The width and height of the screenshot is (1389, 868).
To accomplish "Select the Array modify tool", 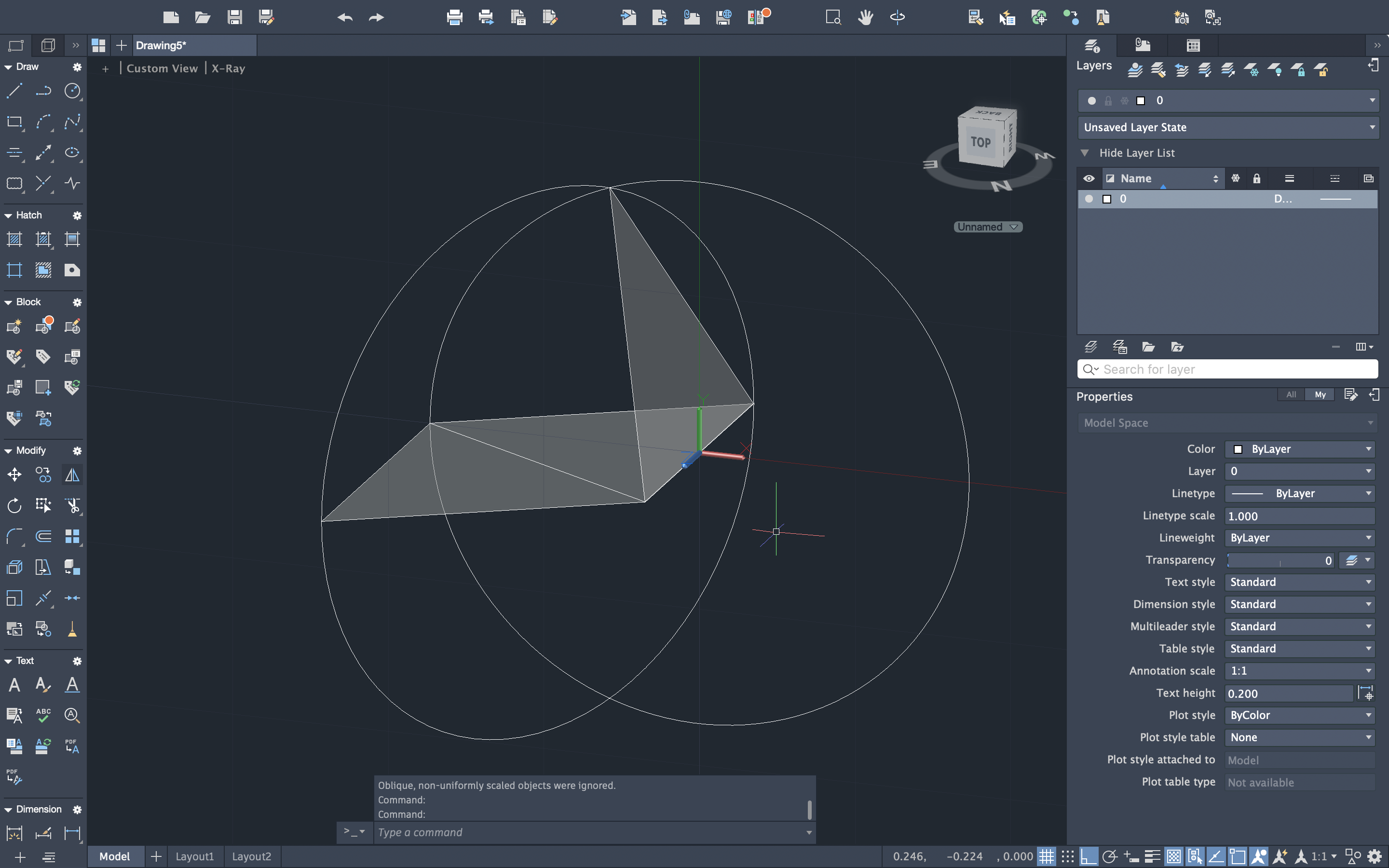I will click(x=72, y=537).
